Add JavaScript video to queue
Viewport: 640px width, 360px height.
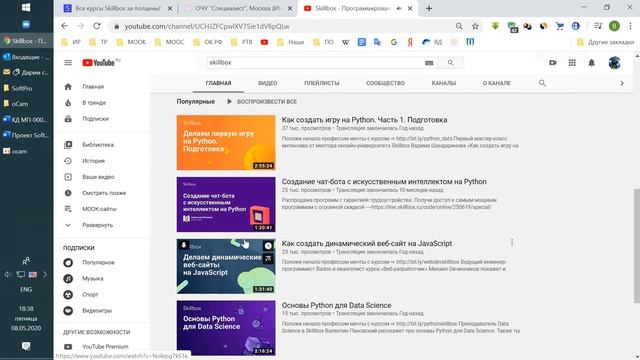[268, 258]
